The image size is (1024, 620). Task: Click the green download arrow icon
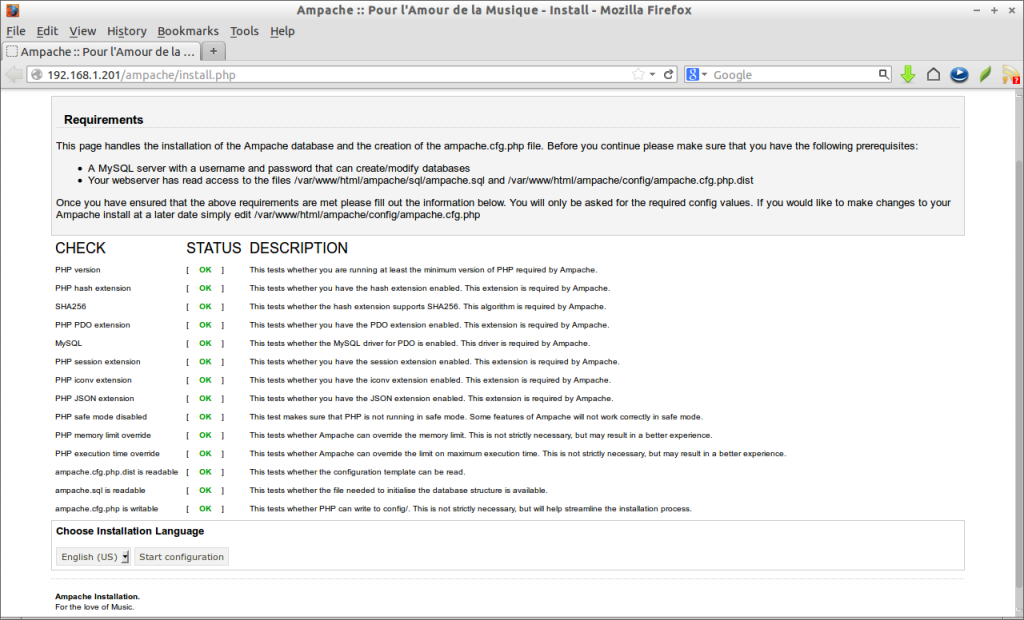coord(907,73)
